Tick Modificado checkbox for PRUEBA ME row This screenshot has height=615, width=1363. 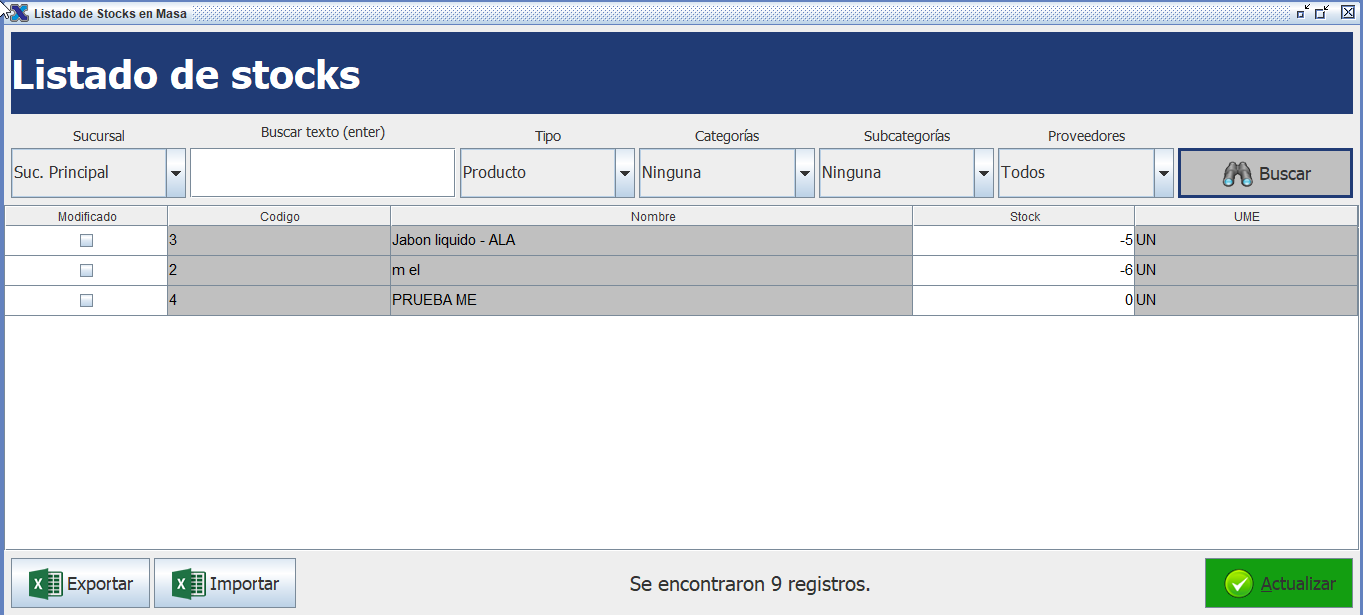coord(86,301)
